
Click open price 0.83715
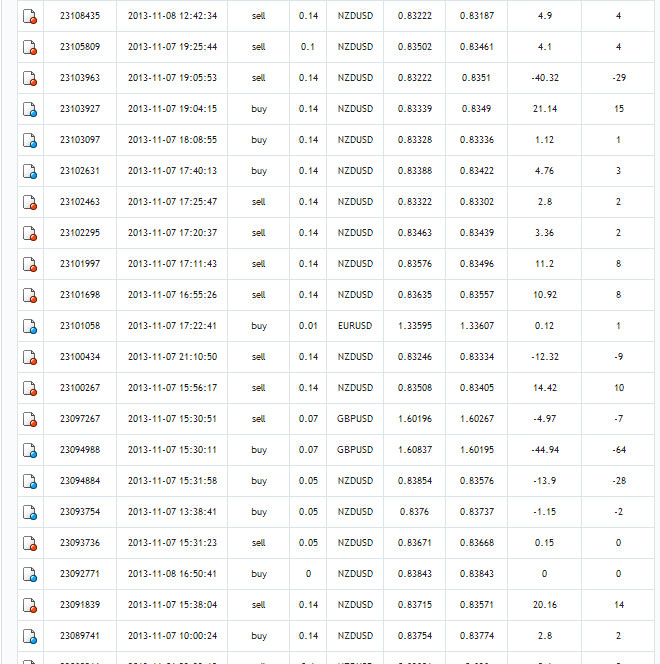click(x=415, y=604)
